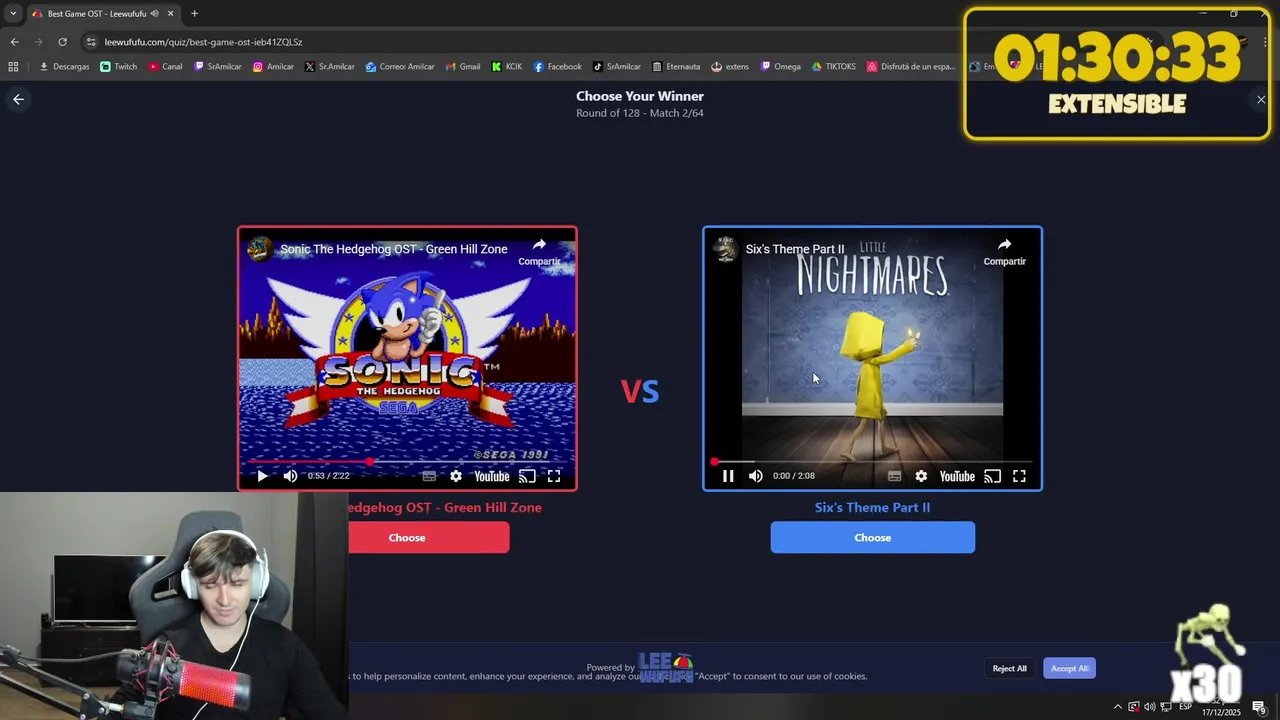This screenshot has width=1280, height=720.
Task: Open the Eternauta bookmark
Action: point(676,67)
